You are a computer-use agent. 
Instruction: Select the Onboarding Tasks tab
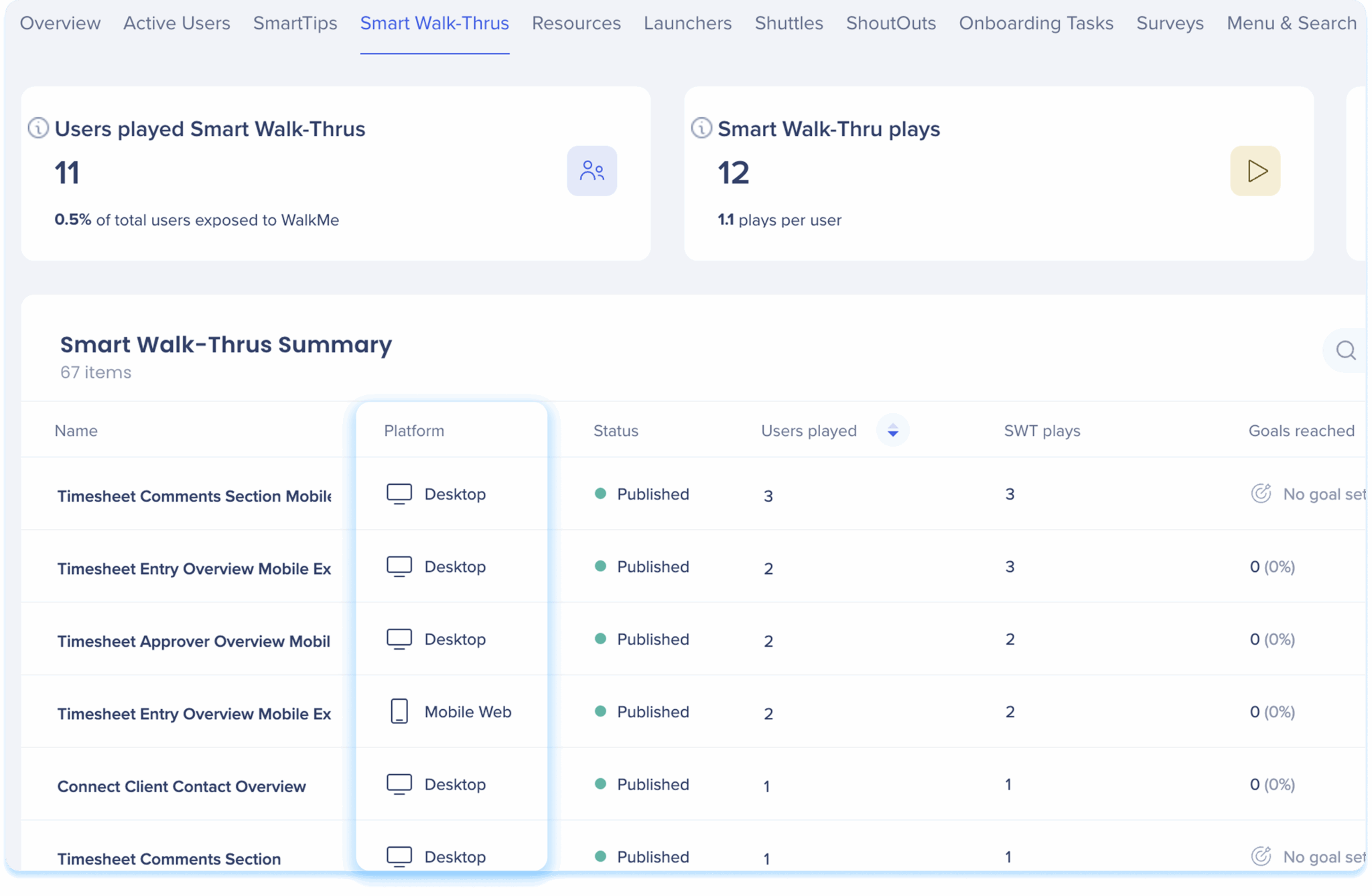[1036, 23]
